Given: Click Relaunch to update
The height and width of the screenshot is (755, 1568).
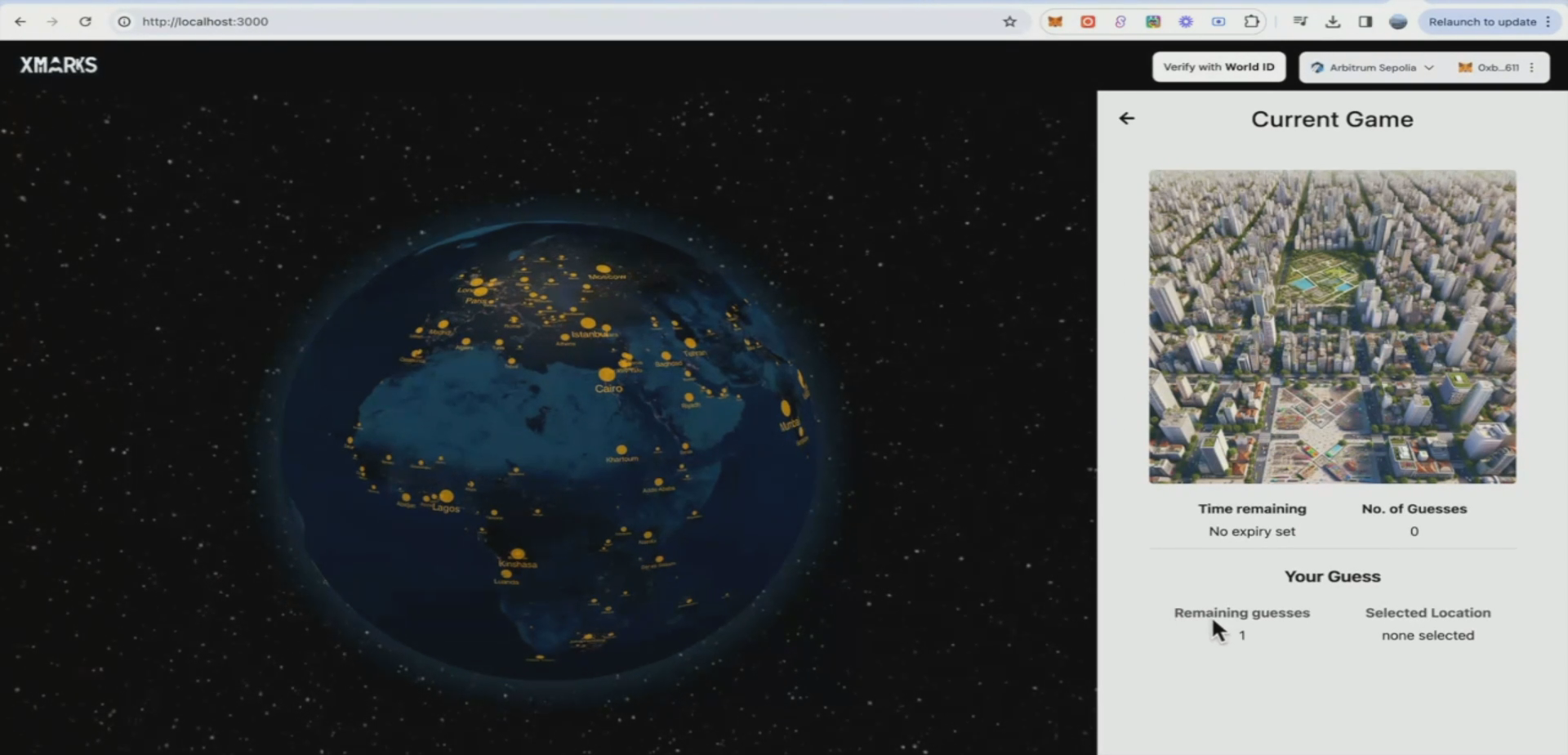Looking at the screenshot, I should pos(1482,21).
